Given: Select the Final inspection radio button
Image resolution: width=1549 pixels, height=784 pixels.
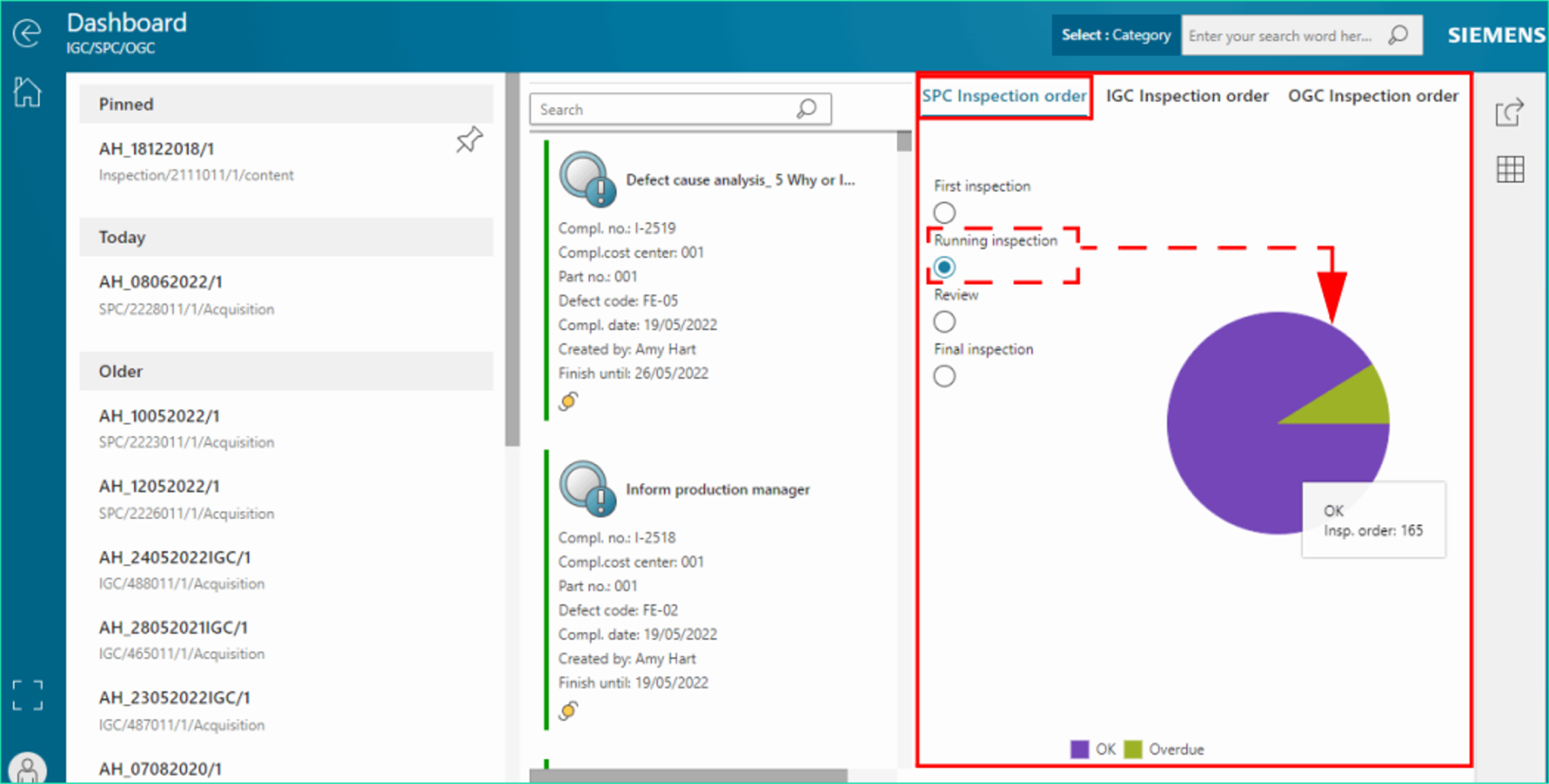Looking at the screenshot, I should [x=944, y=376].
